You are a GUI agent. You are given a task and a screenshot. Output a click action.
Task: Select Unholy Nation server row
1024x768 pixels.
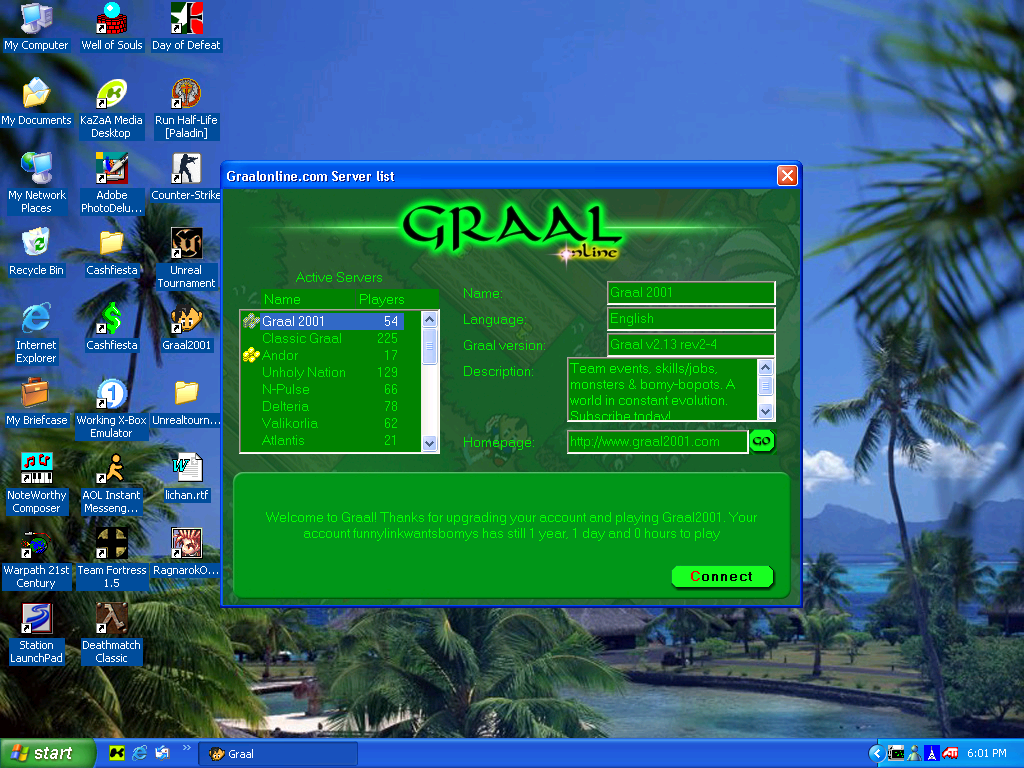click(x=323, y=372)
